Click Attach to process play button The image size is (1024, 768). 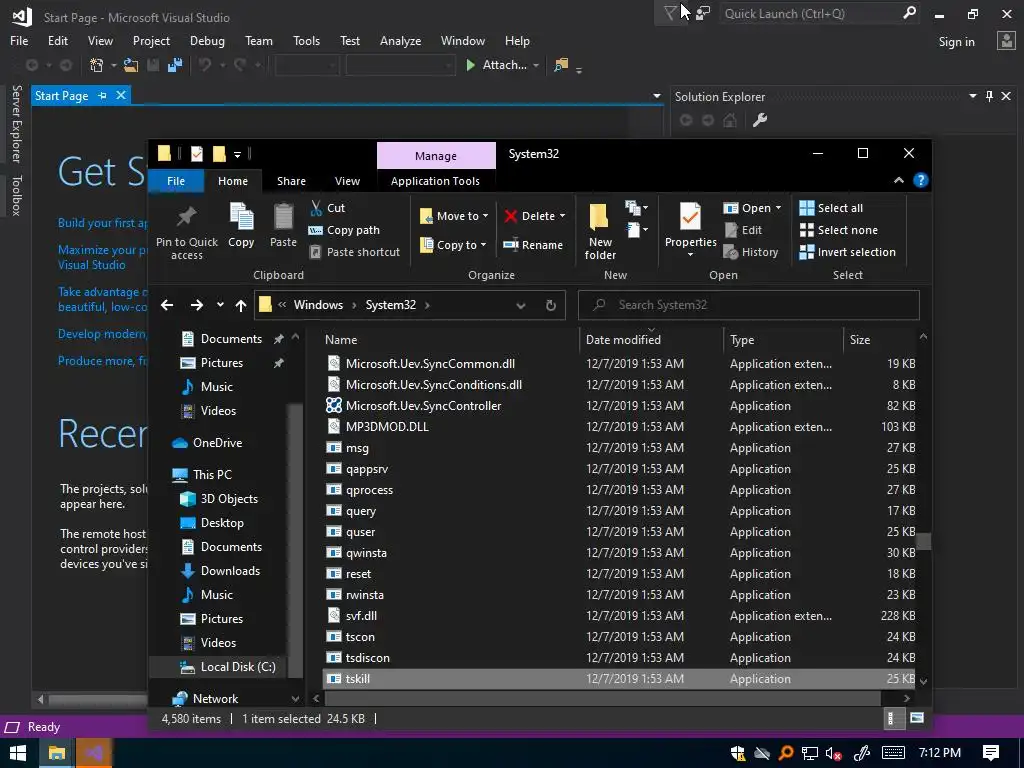click(470, 65)
